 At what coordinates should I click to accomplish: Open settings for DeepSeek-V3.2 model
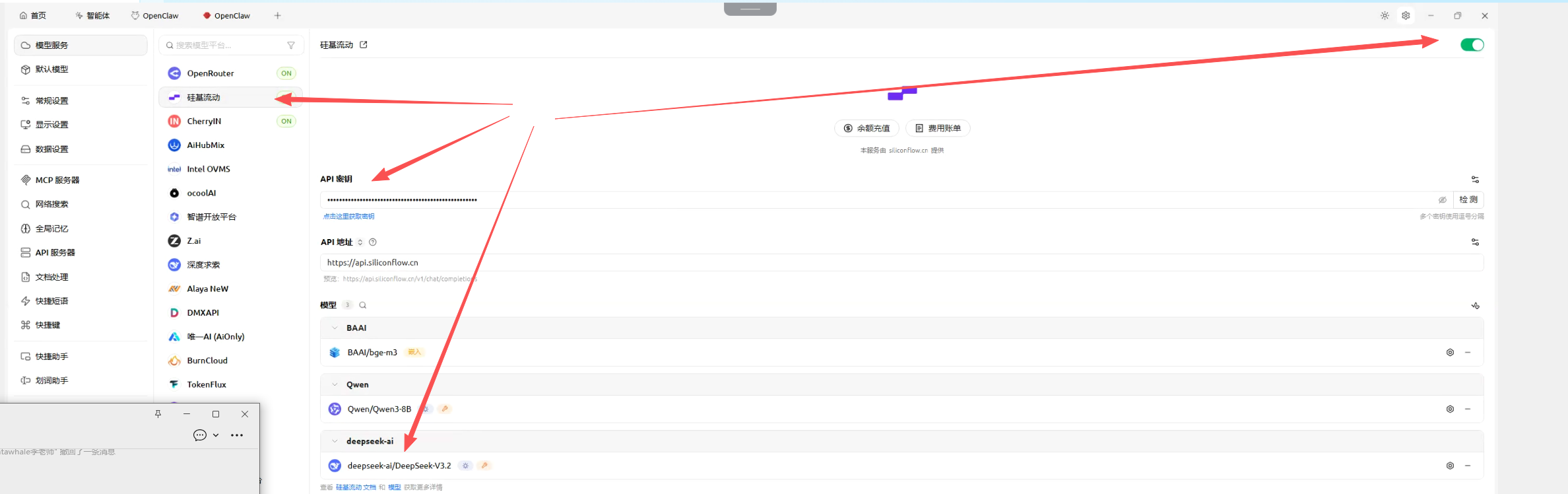1450,466
